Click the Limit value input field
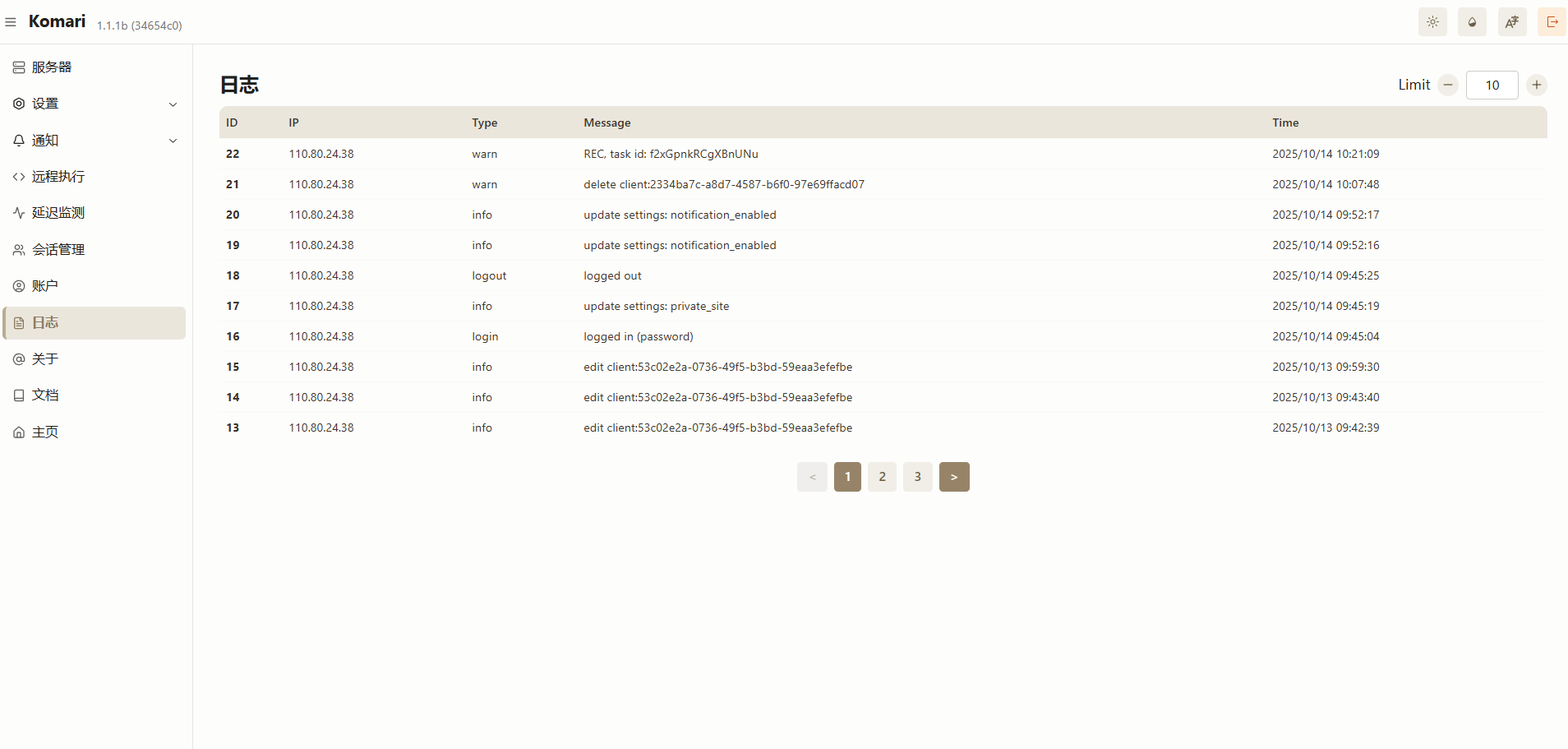Image resolution: width=1568 pixels, height=749 pixels. pos(1492,85)
